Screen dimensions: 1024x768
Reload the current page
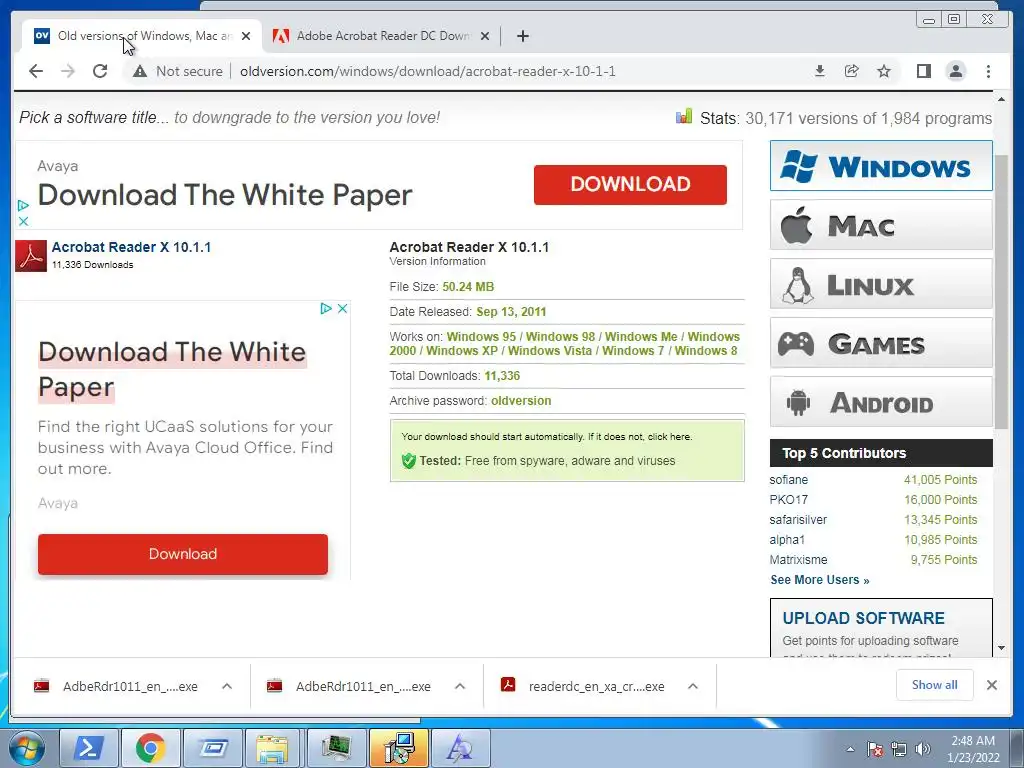pyautogui.click(x=100, y=71)
